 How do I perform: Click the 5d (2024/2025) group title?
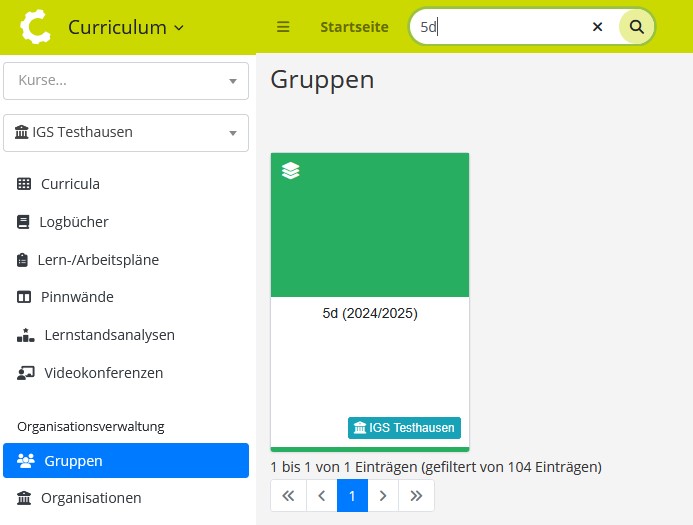pyautogui.click(x=370, y=313)
